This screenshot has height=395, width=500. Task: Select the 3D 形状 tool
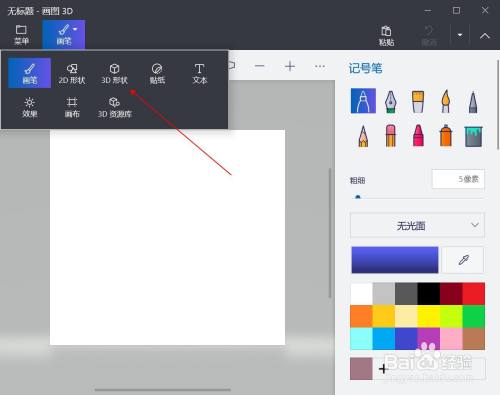tap(114, 73)
